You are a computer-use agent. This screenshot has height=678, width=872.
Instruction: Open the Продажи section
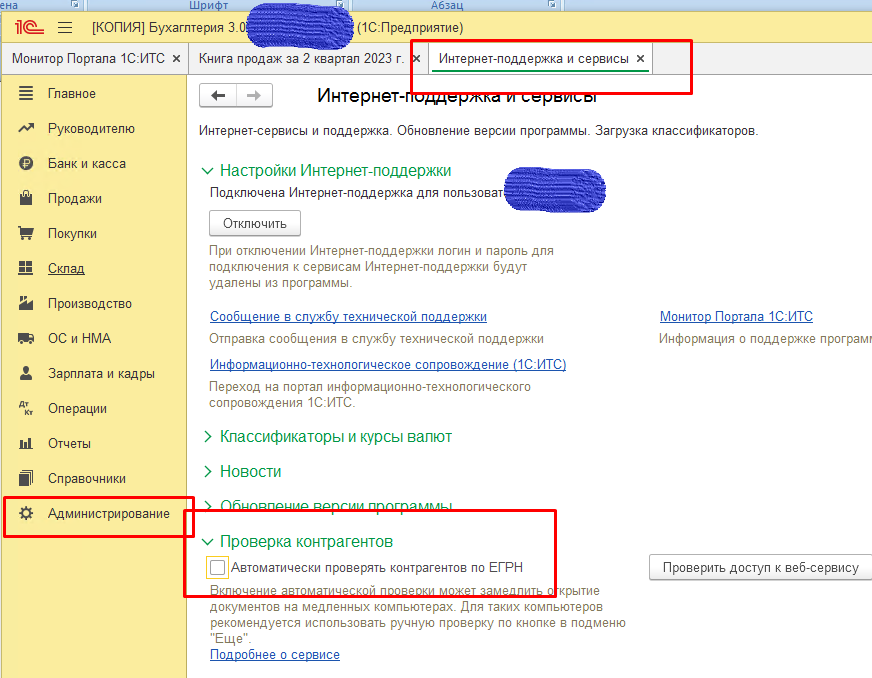tap(75, 199)
